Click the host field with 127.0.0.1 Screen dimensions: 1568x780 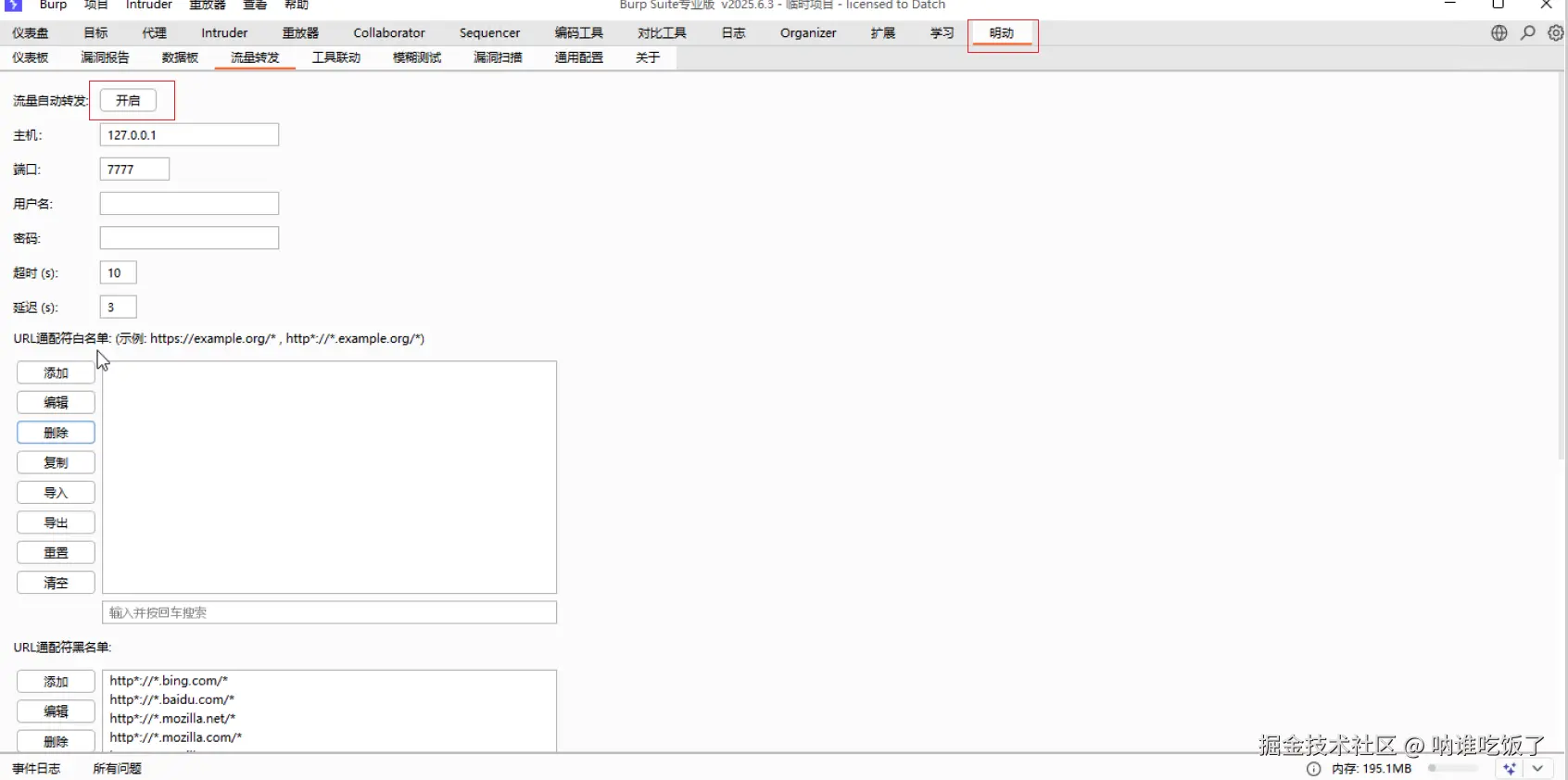(189, 135)
